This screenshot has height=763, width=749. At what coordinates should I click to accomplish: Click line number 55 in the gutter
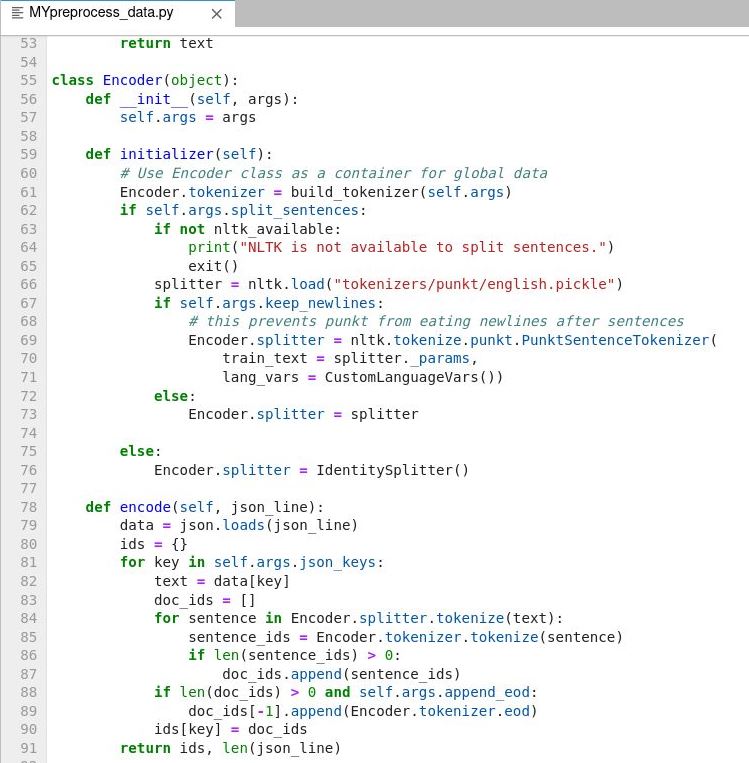(x=28, y=80)
